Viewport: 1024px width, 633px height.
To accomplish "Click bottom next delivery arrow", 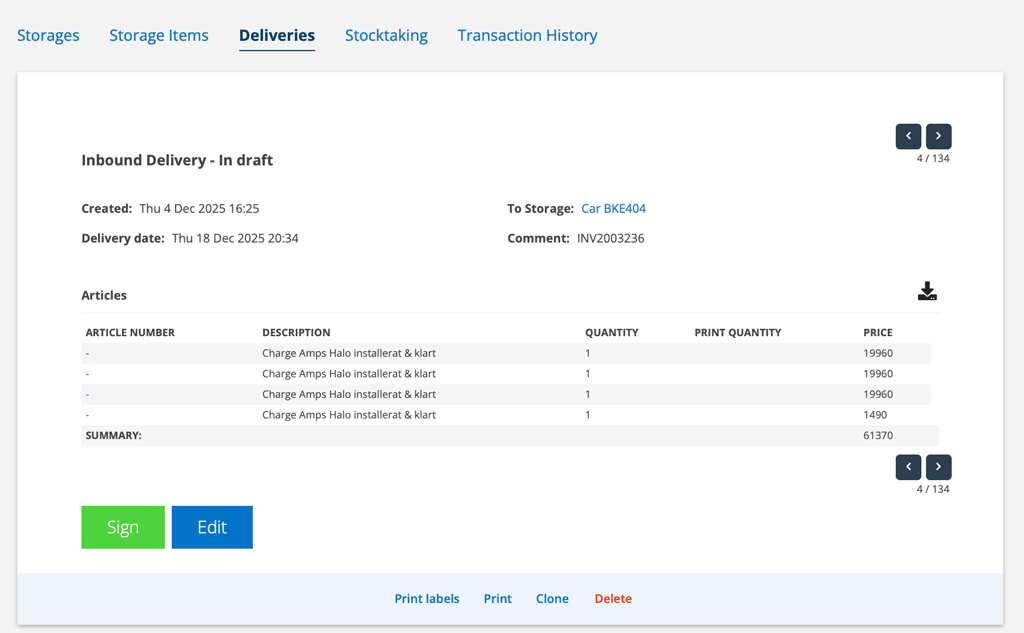I will pos(938,467).
